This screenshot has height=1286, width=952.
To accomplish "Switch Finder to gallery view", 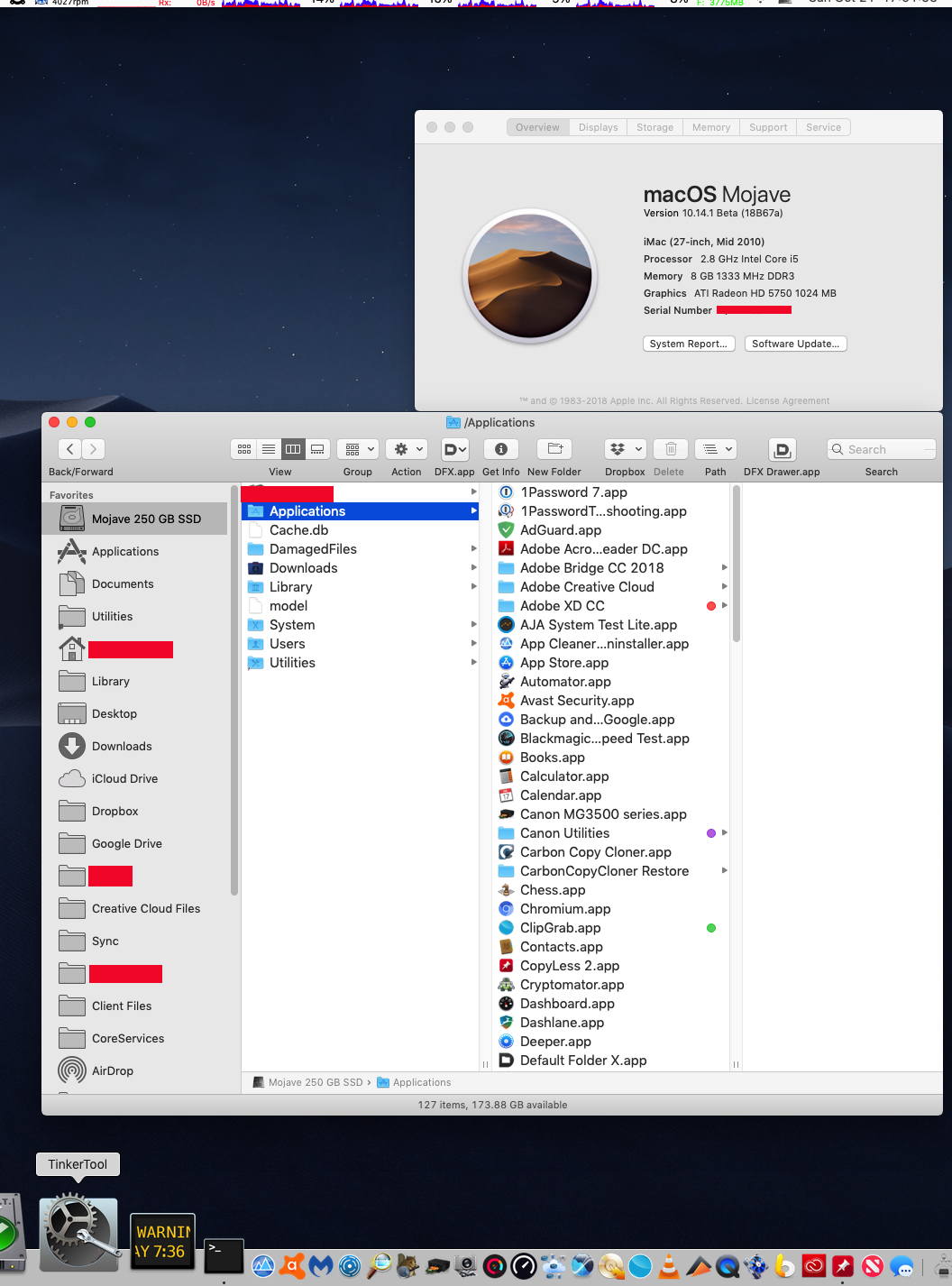I will (317, 449).
